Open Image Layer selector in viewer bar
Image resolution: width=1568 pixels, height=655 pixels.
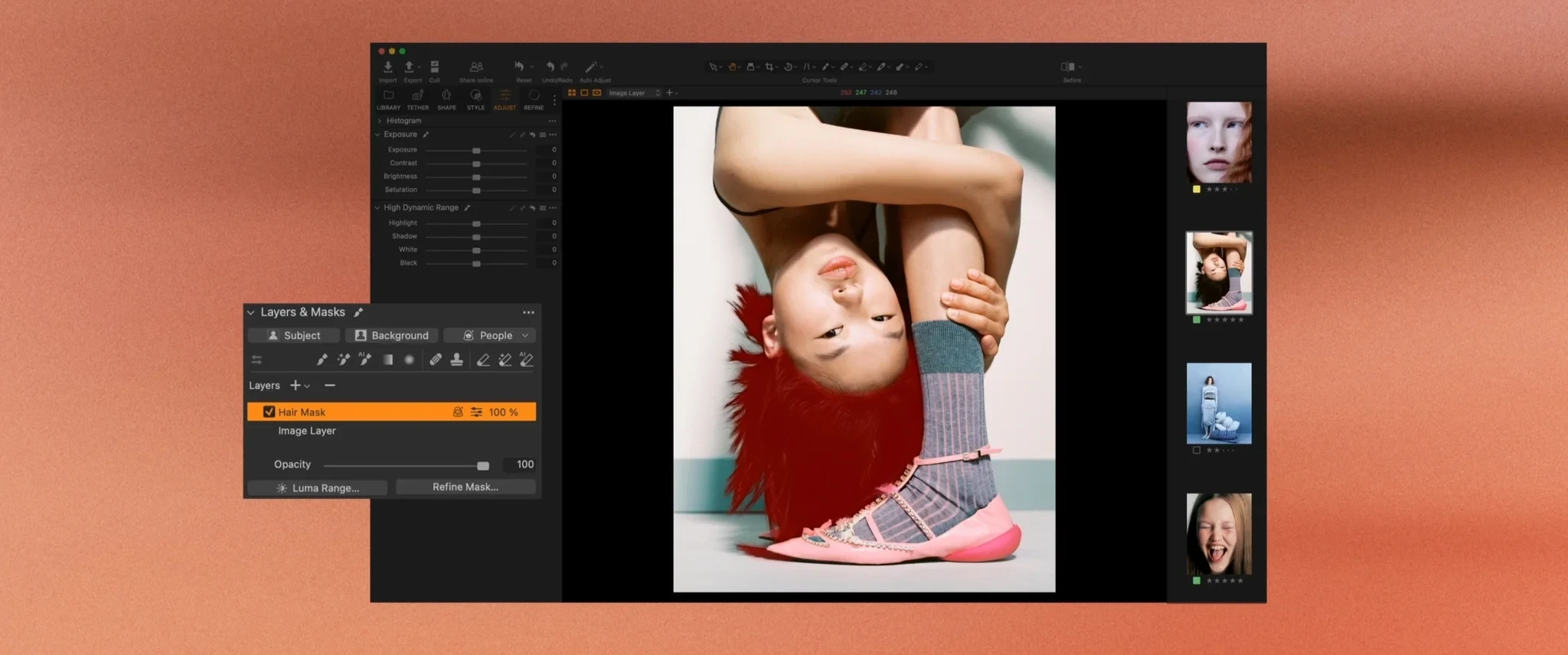pyautogui.click(x=634, y=93)
